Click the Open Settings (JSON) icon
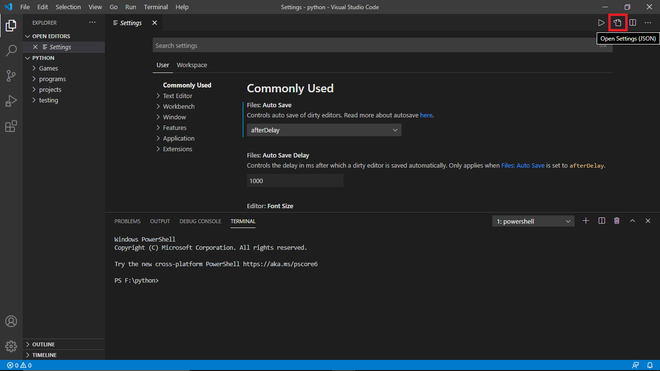The width and height of the screenshot is (660, 371). tap(617, 23)
